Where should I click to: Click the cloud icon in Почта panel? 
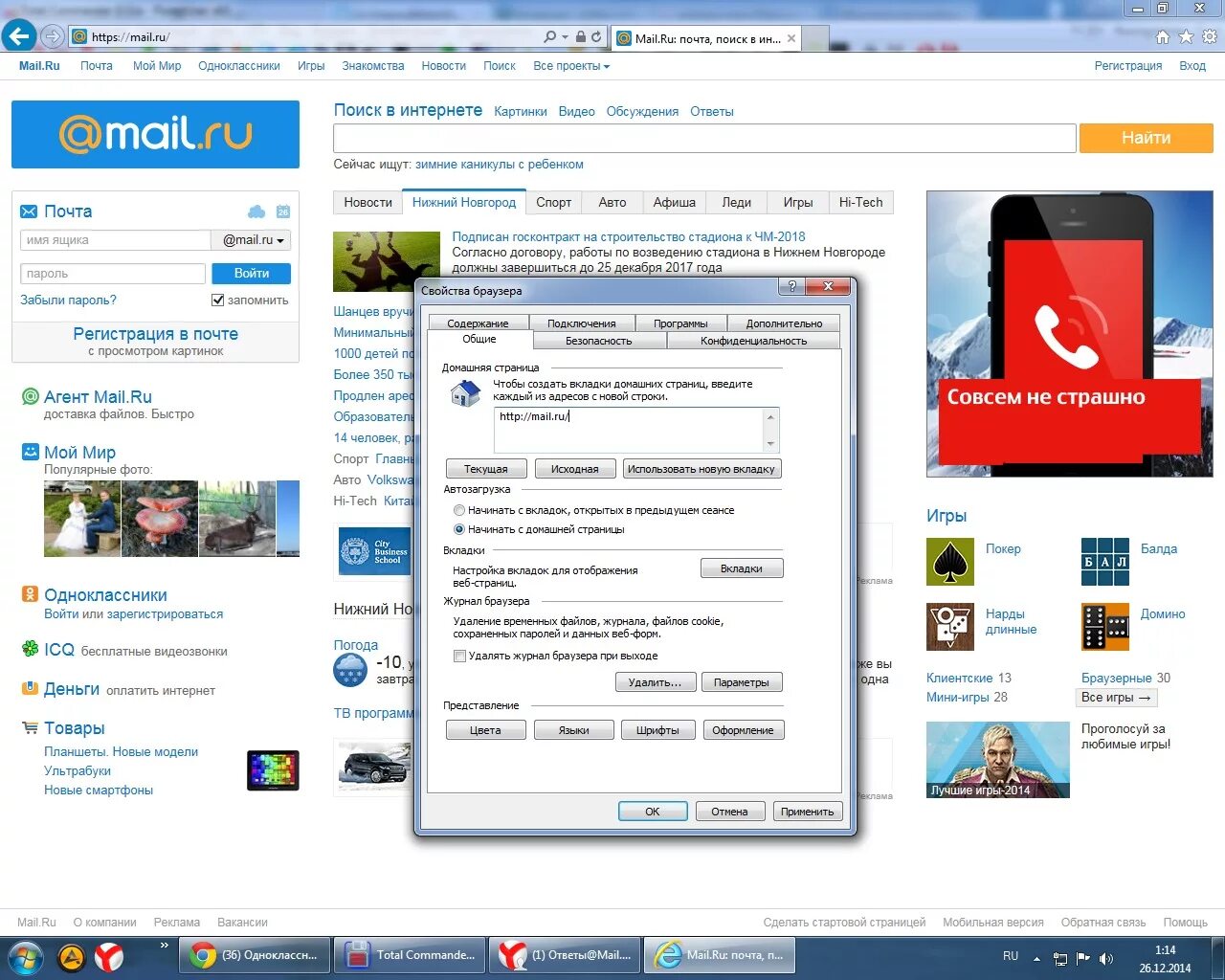click(256, 212)
